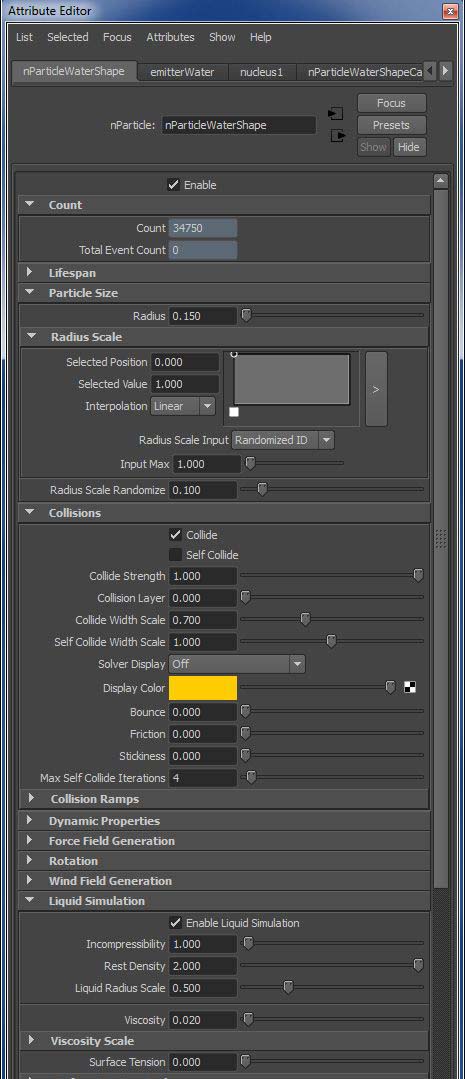The width and height of the screenshot is (465, 1079).
Task: Enable the Self Collide checkbox
Action: [175, 555]
